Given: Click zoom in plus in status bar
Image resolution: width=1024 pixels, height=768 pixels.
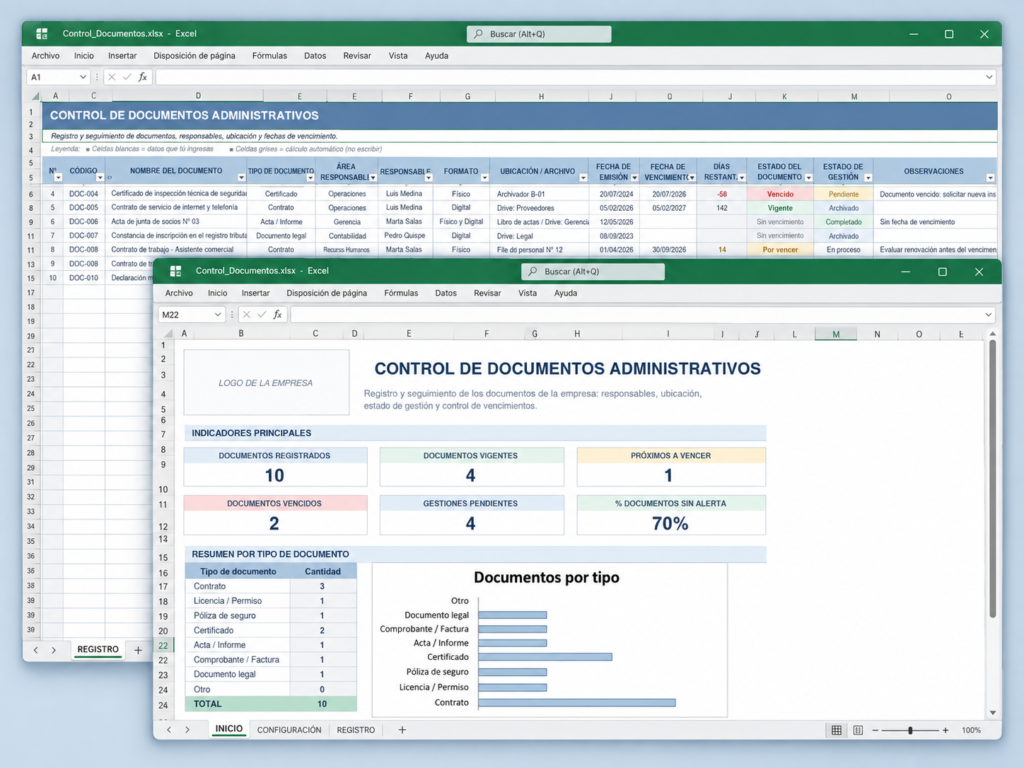Looking at the screenshot, I should (945, 730).
